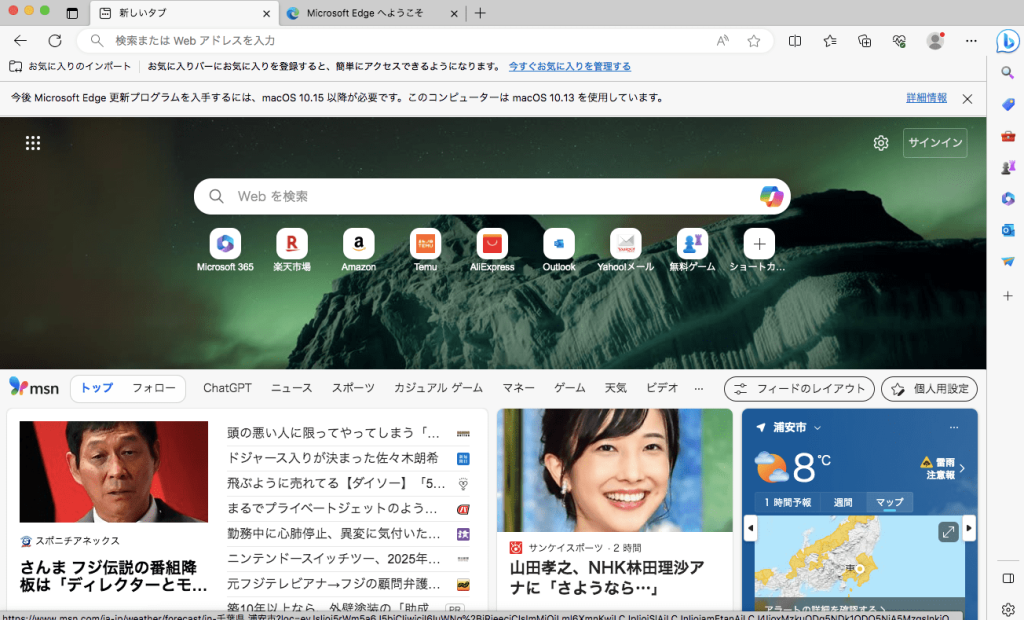Move weather map to next slide arrow
This screenshot has height=620, width=1024.
(x=968, y=528)
